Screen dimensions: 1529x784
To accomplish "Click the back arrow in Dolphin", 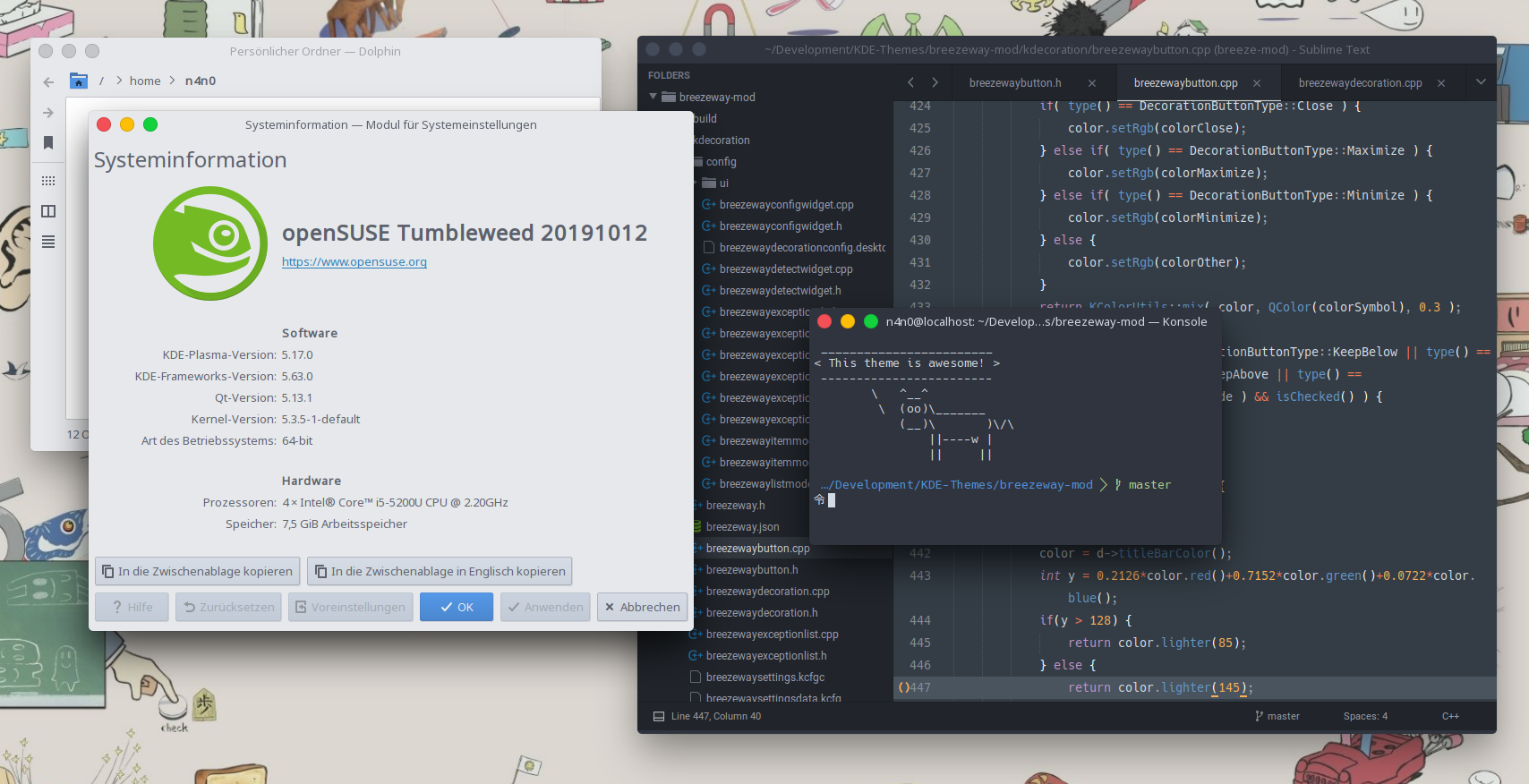I will [48, 81].
